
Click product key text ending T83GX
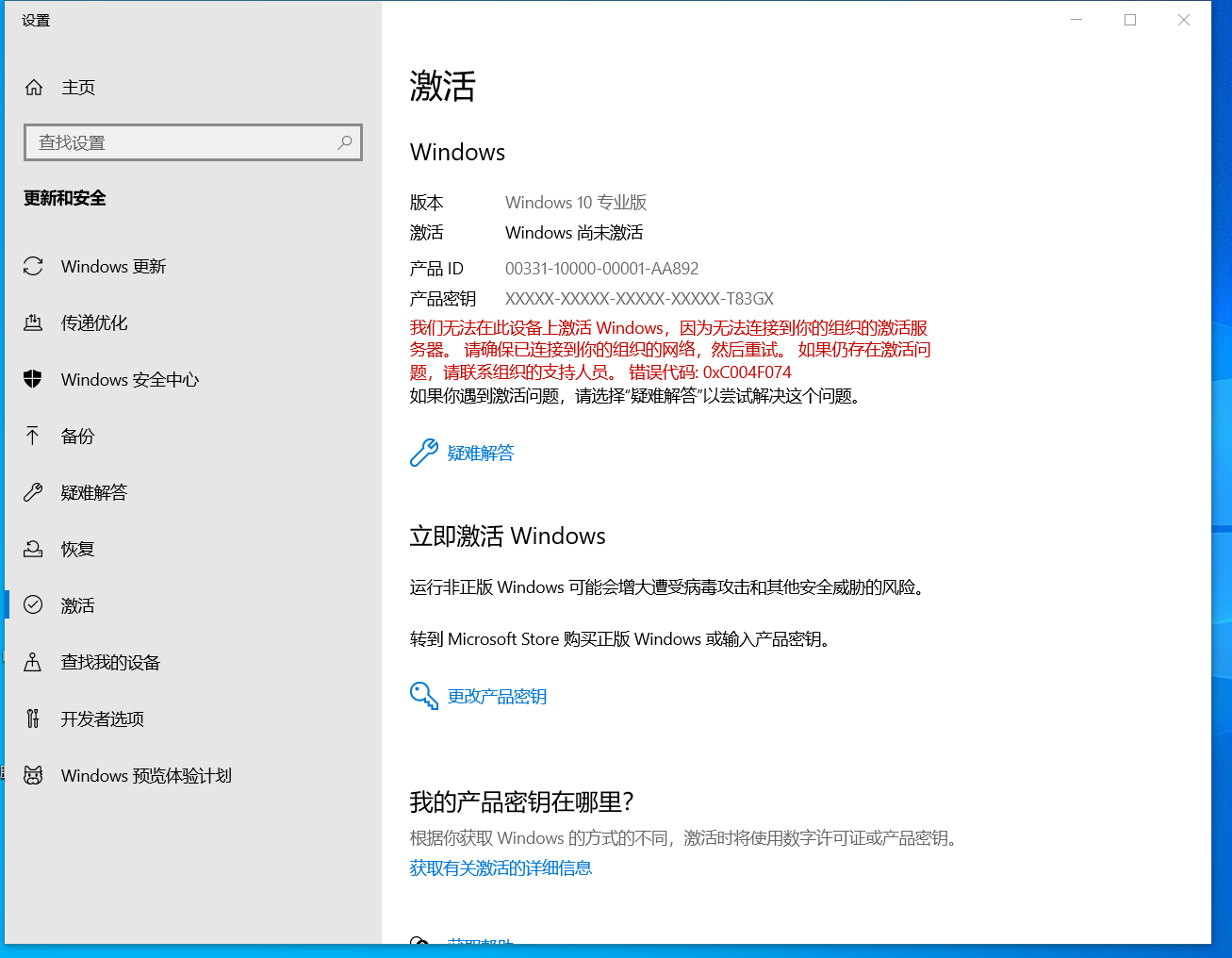[x=639, y=299]
